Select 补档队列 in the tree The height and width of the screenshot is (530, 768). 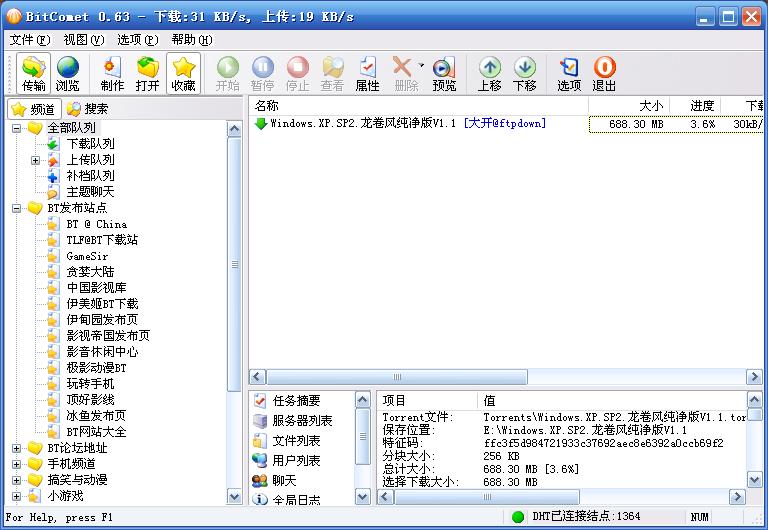[90, 176]
